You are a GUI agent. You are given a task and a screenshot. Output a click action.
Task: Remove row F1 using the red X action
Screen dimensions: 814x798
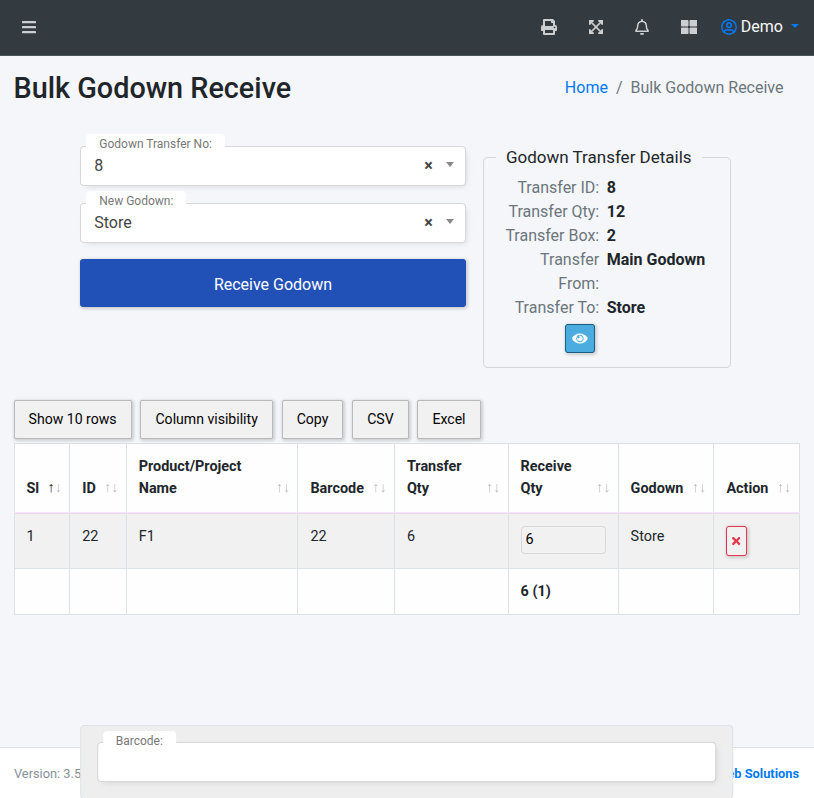(737, 540)
